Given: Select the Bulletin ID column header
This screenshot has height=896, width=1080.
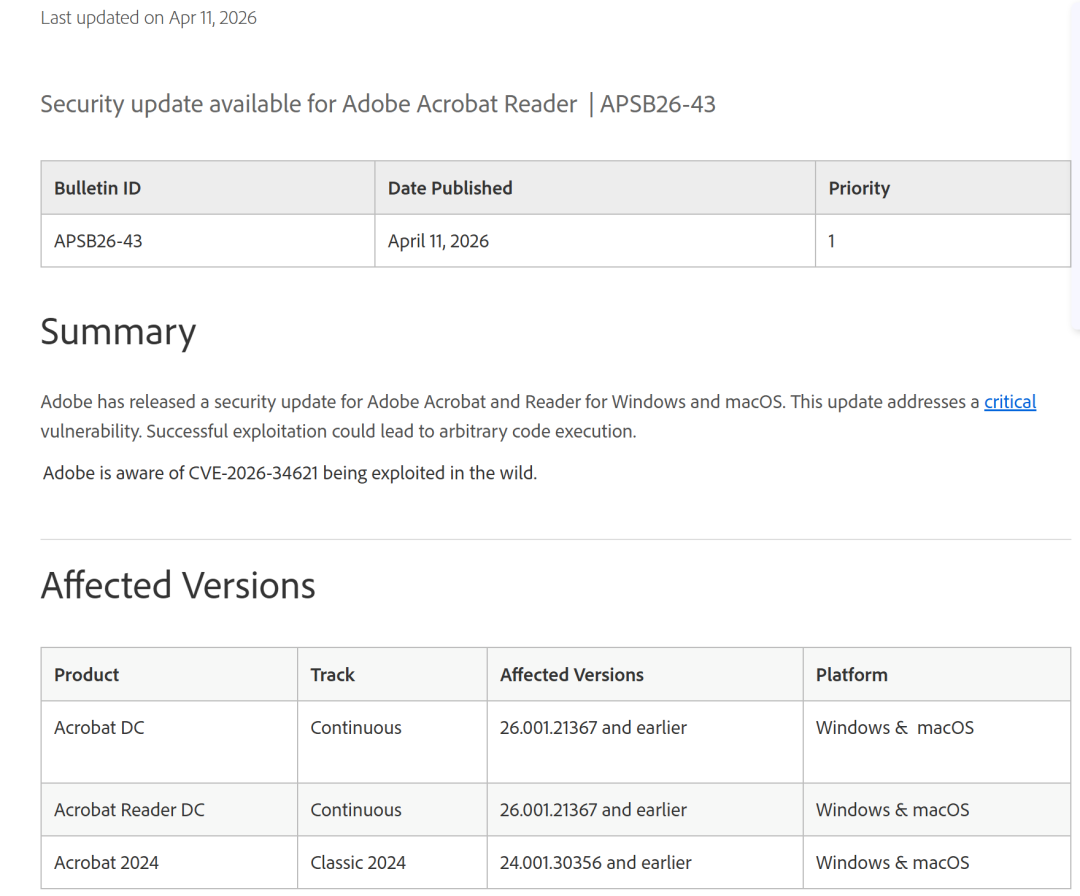Looking at the screenshot, I should click(x=97, y=188).
